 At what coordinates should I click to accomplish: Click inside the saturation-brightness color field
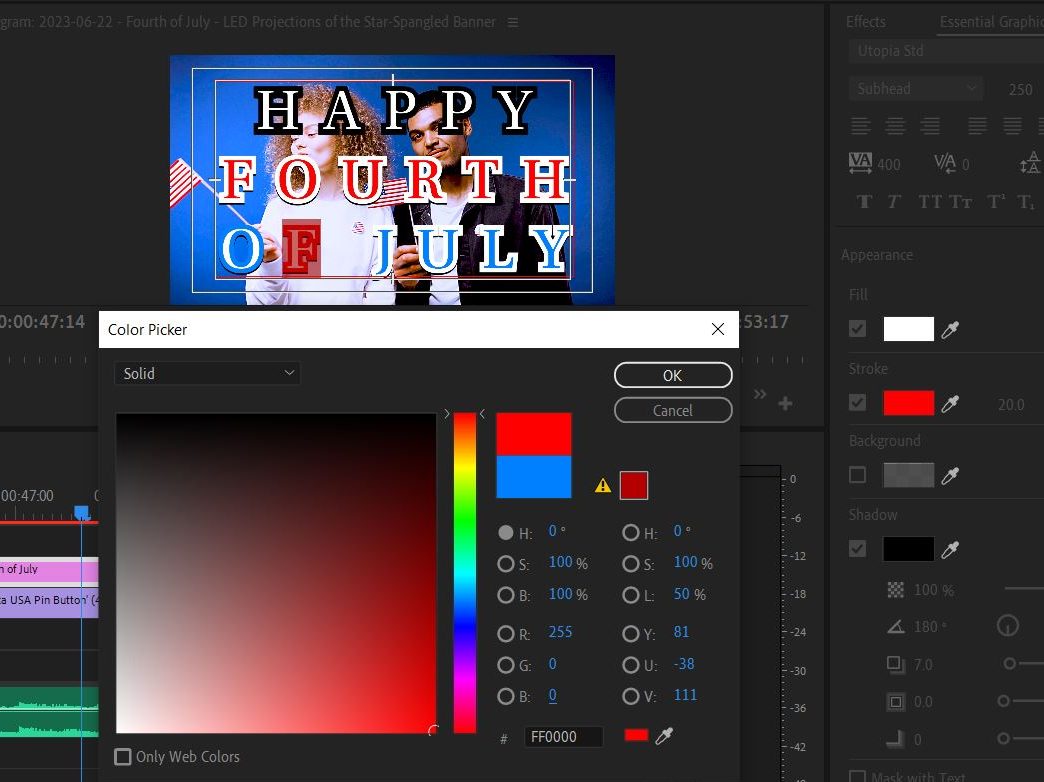(x=276, y=573)
